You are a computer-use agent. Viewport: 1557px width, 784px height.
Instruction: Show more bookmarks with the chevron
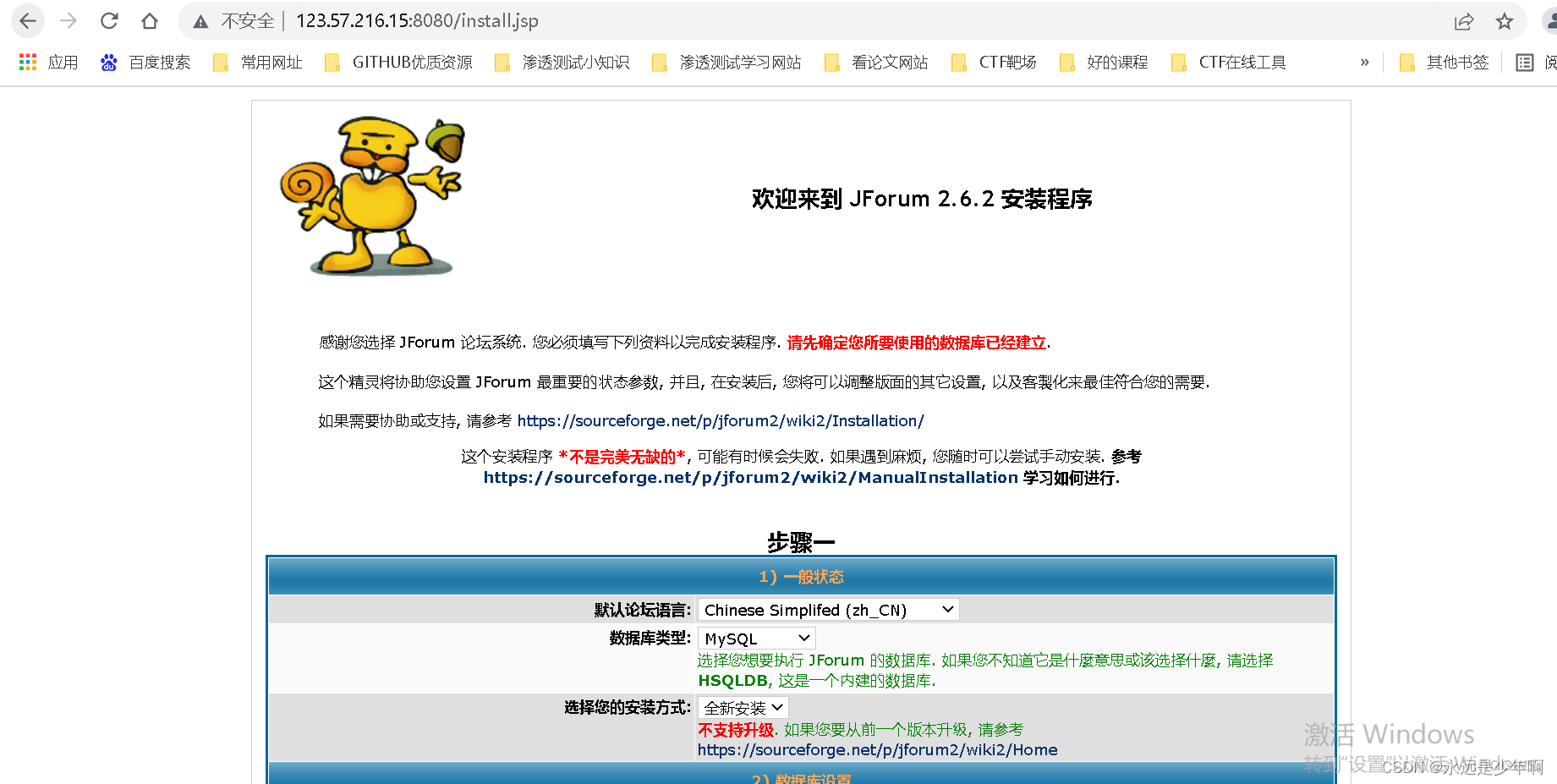click(1364, 63)
